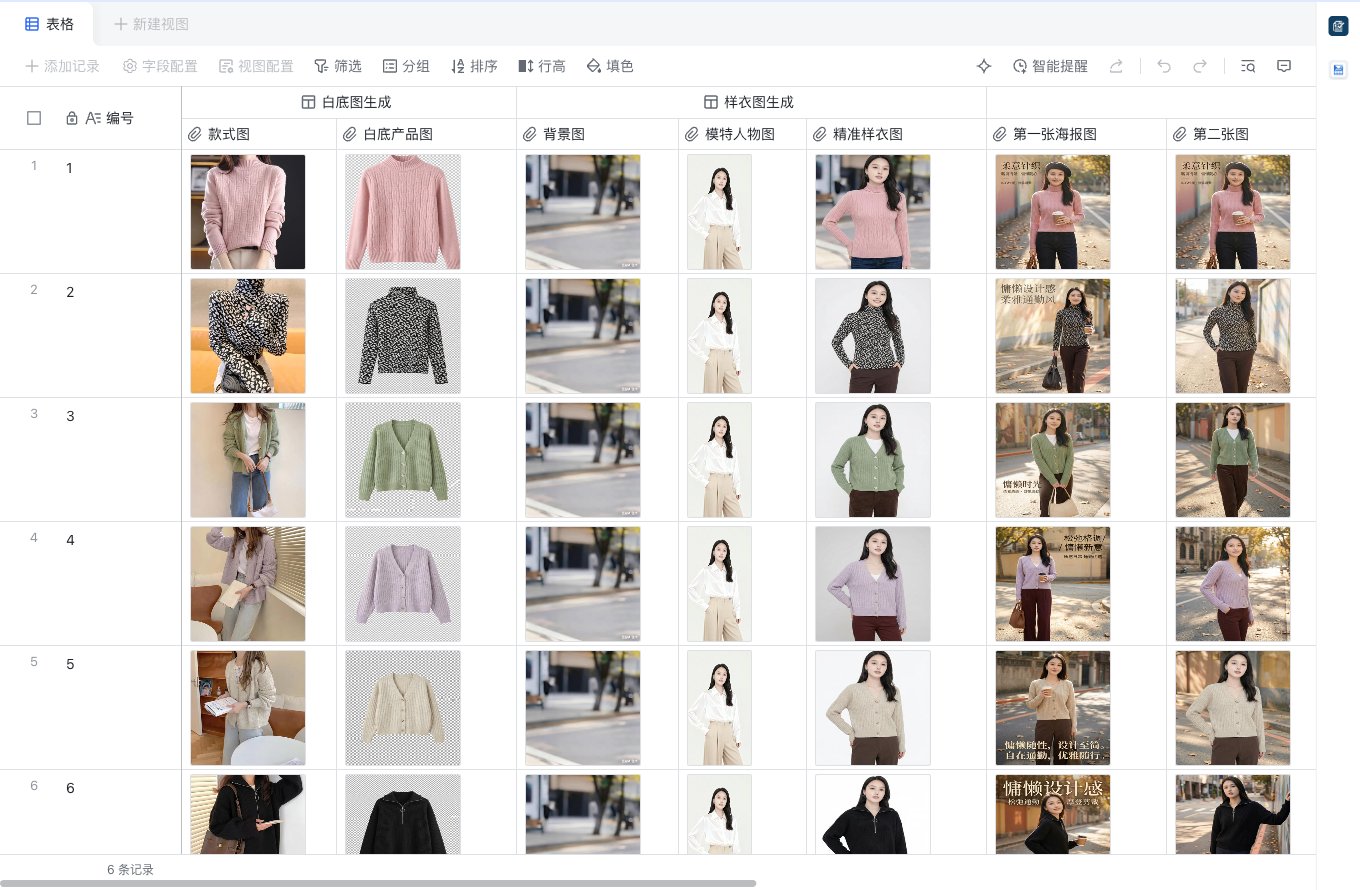Click the 新建视图 new view tab
This screenshot has height=890, width=1360.
[151, 24]
